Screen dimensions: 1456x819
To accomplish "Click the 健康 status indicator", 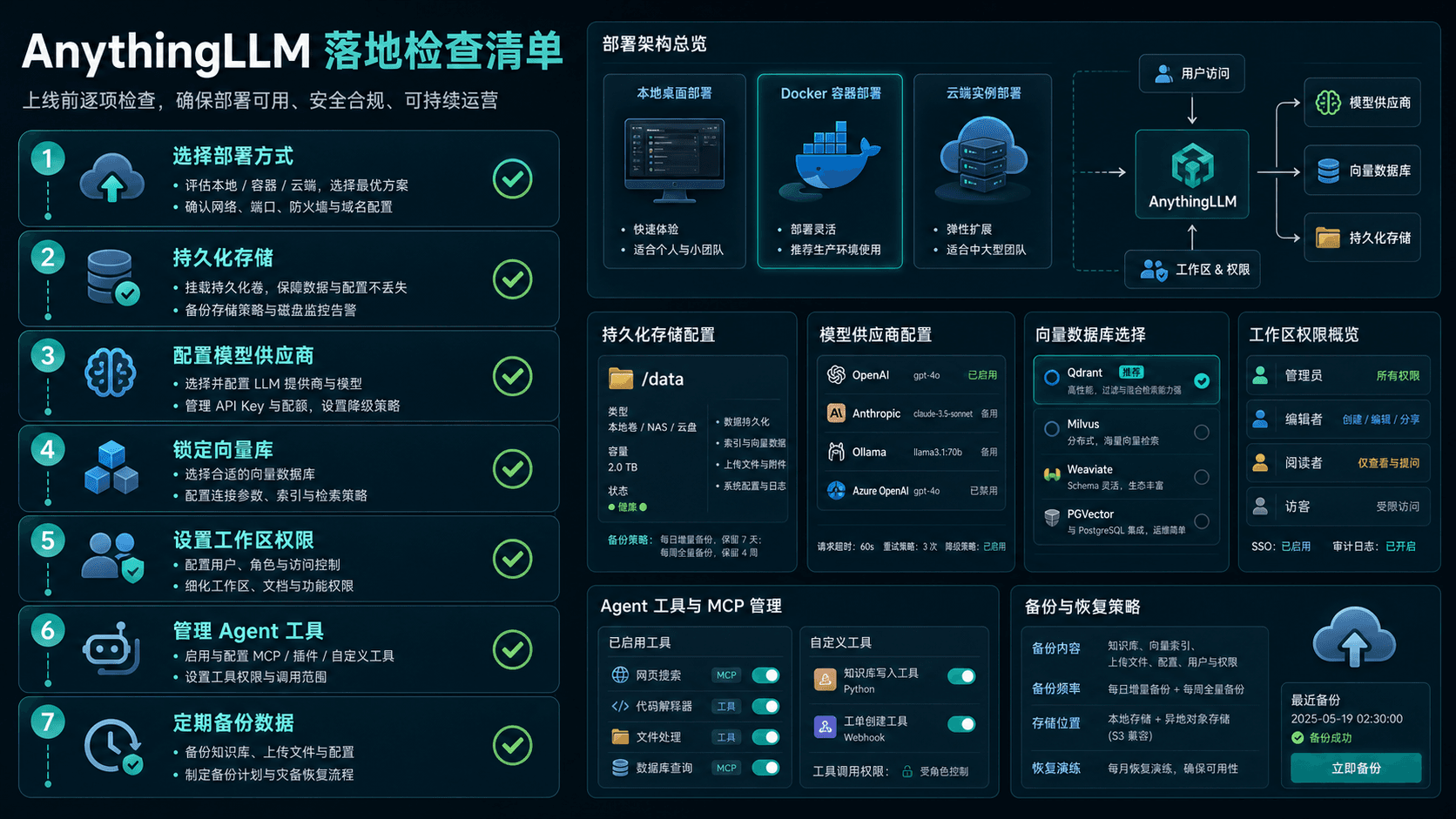I will click(x=627, y=507).
